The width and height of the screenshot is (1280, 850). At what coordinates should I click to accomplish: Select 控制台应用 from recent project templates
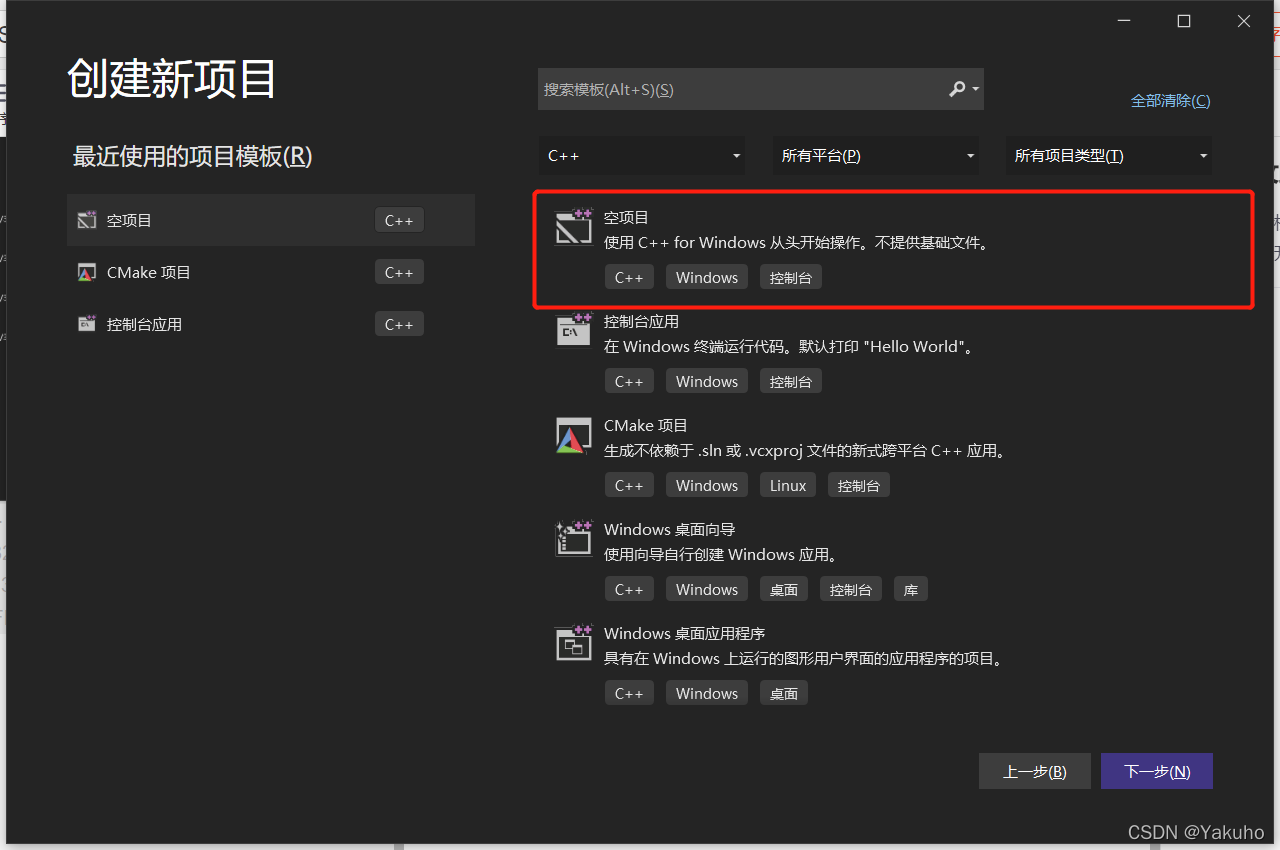[x=200, y=323]
